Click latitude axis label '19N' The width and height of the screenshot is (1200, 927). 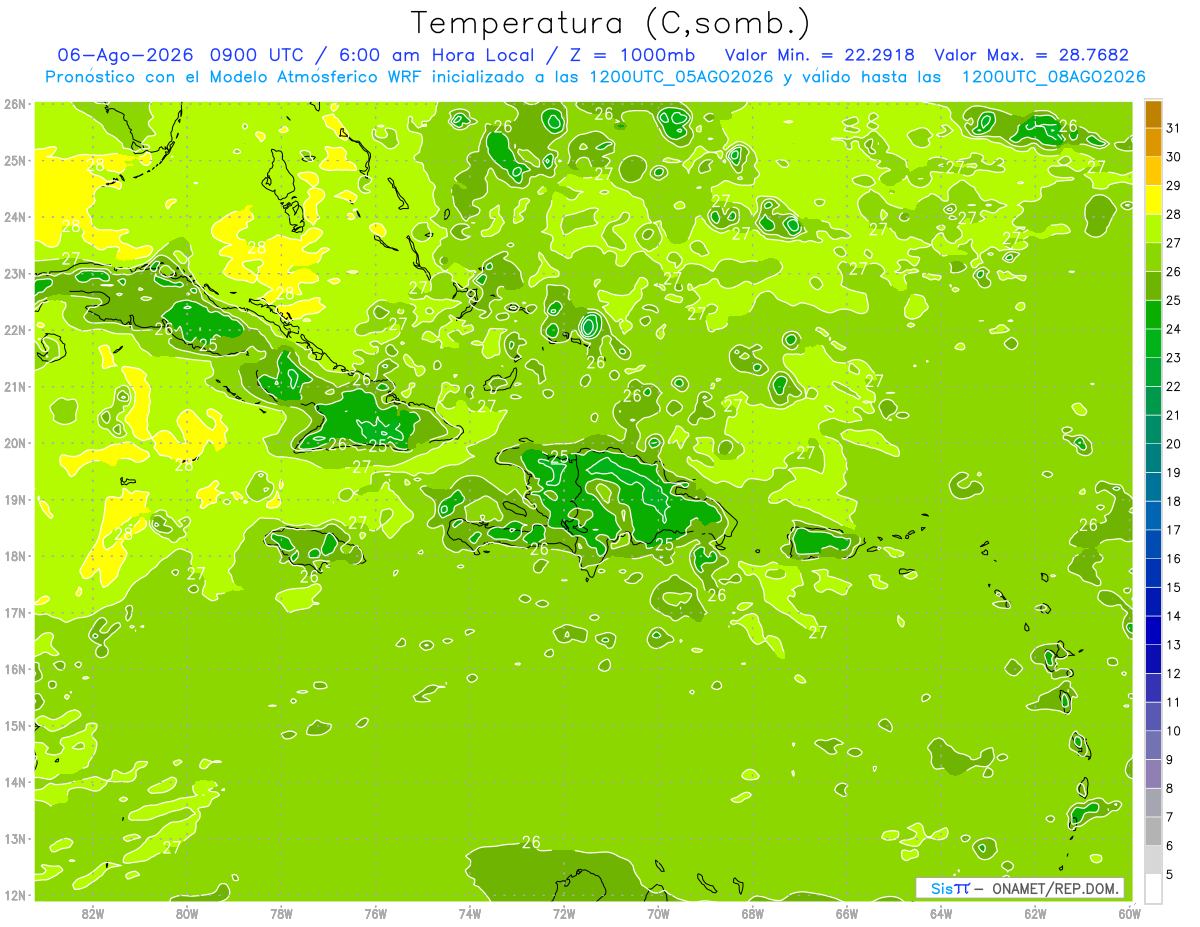(16, 499)
